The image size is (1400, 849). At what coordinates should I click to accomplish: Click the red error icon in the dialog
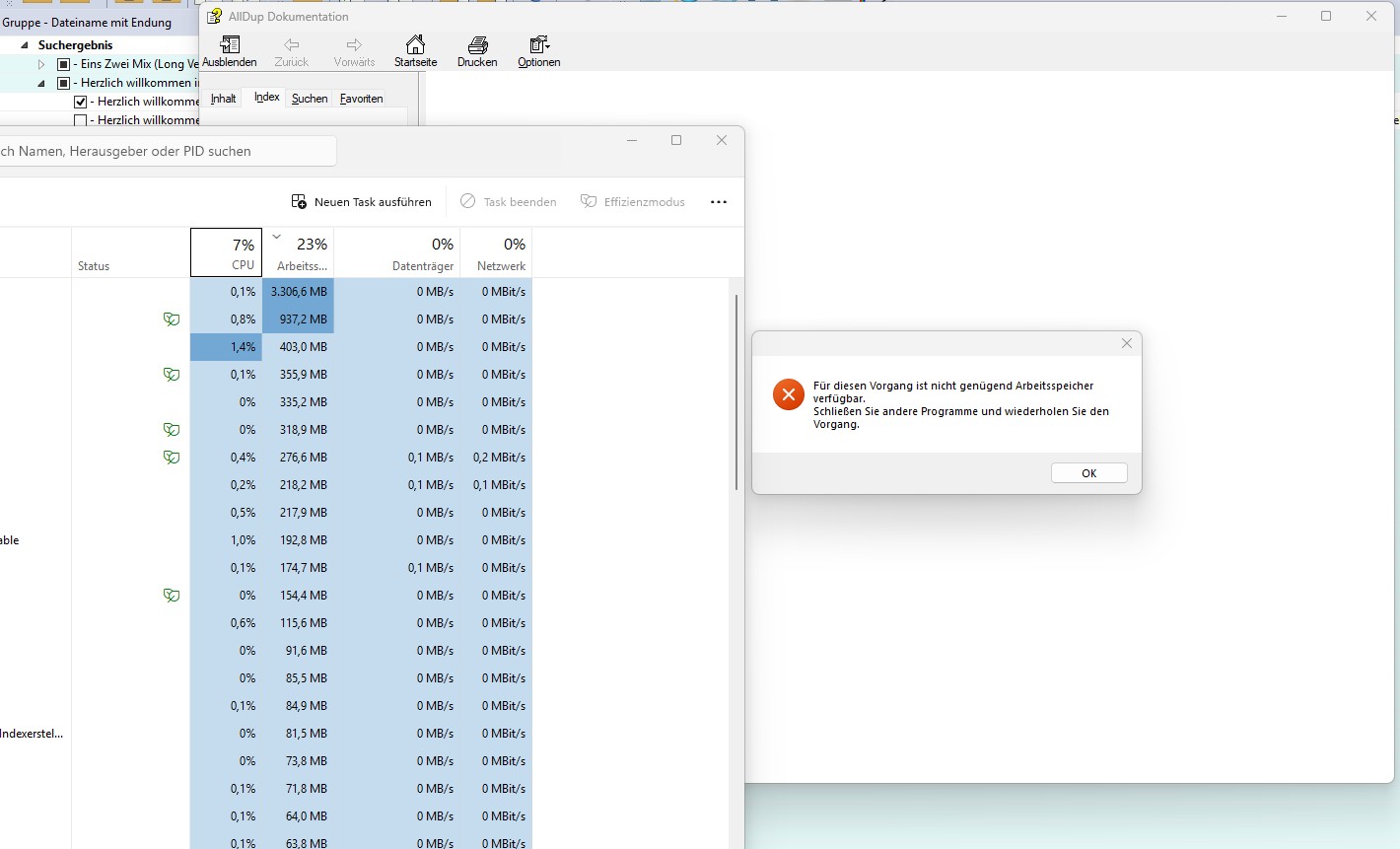pos(789,394)
